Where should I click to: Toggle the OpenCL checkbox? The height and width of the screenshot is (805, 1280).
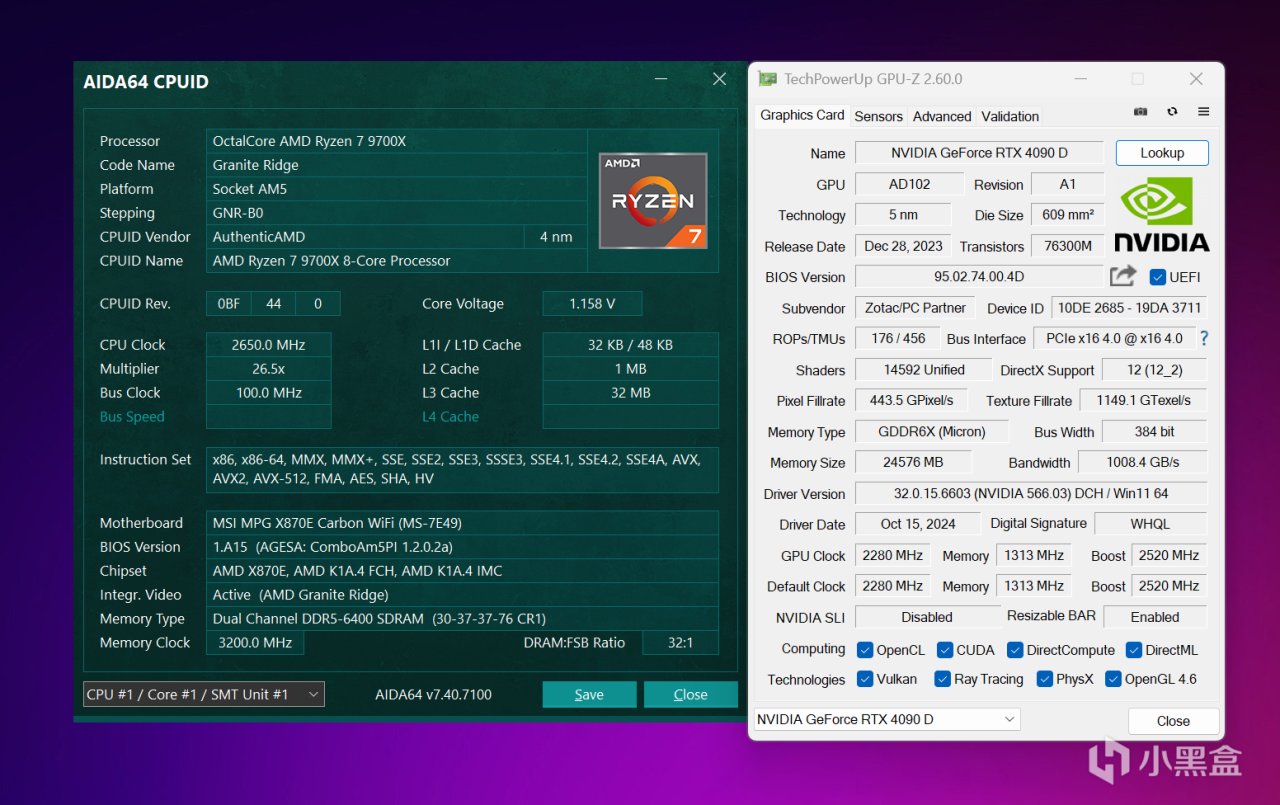click(x=866, y=650)
